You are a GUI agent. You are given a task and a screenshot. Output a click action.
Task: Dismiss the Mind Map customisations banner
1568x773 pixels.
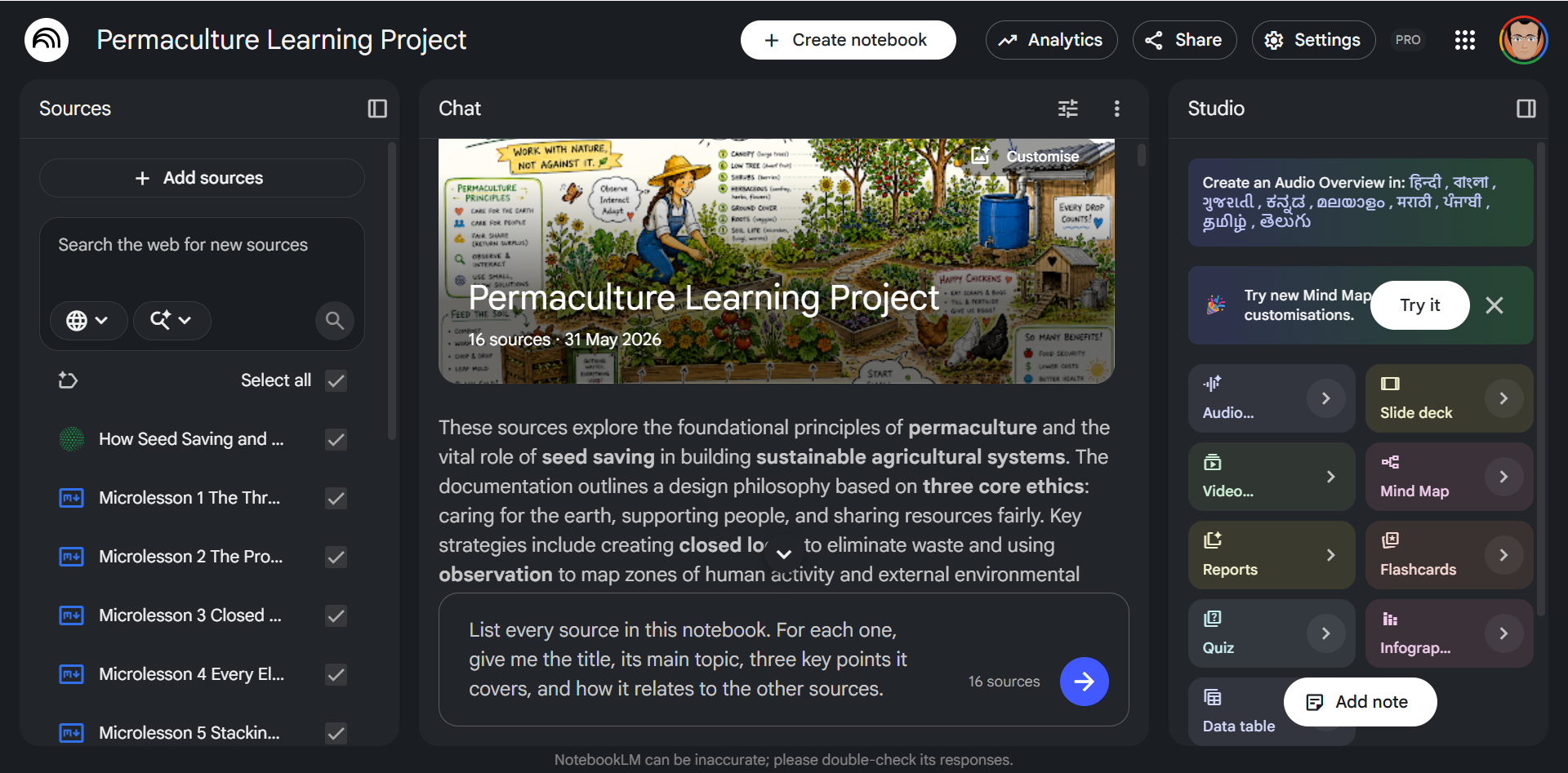click(1494, 305)
